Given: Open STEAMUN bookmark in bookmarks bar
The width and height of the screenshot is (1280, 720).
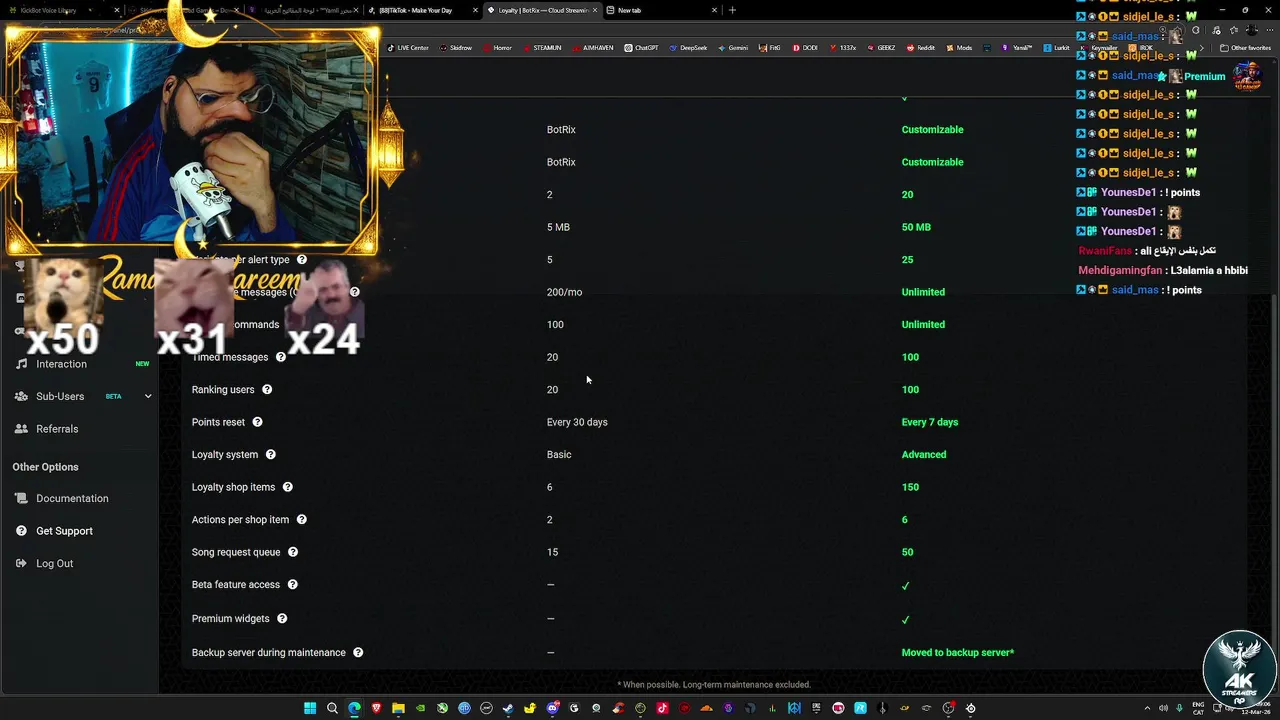Looking at the screenshot, I should click(542, 48).
